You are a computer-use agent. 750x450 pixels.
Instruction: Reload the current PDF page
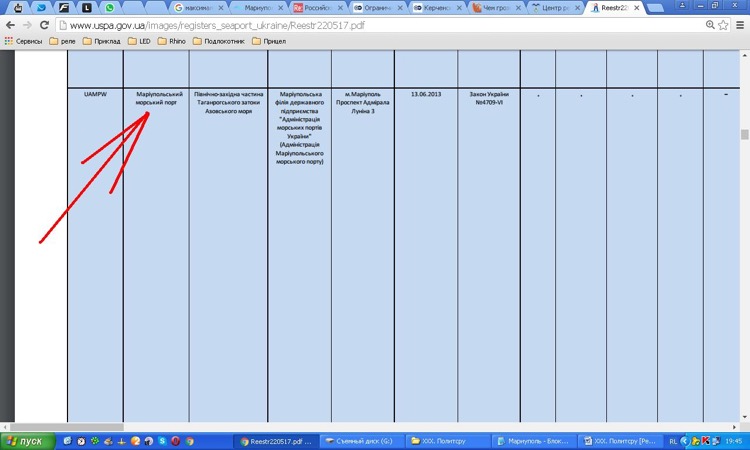click(45, 24)
